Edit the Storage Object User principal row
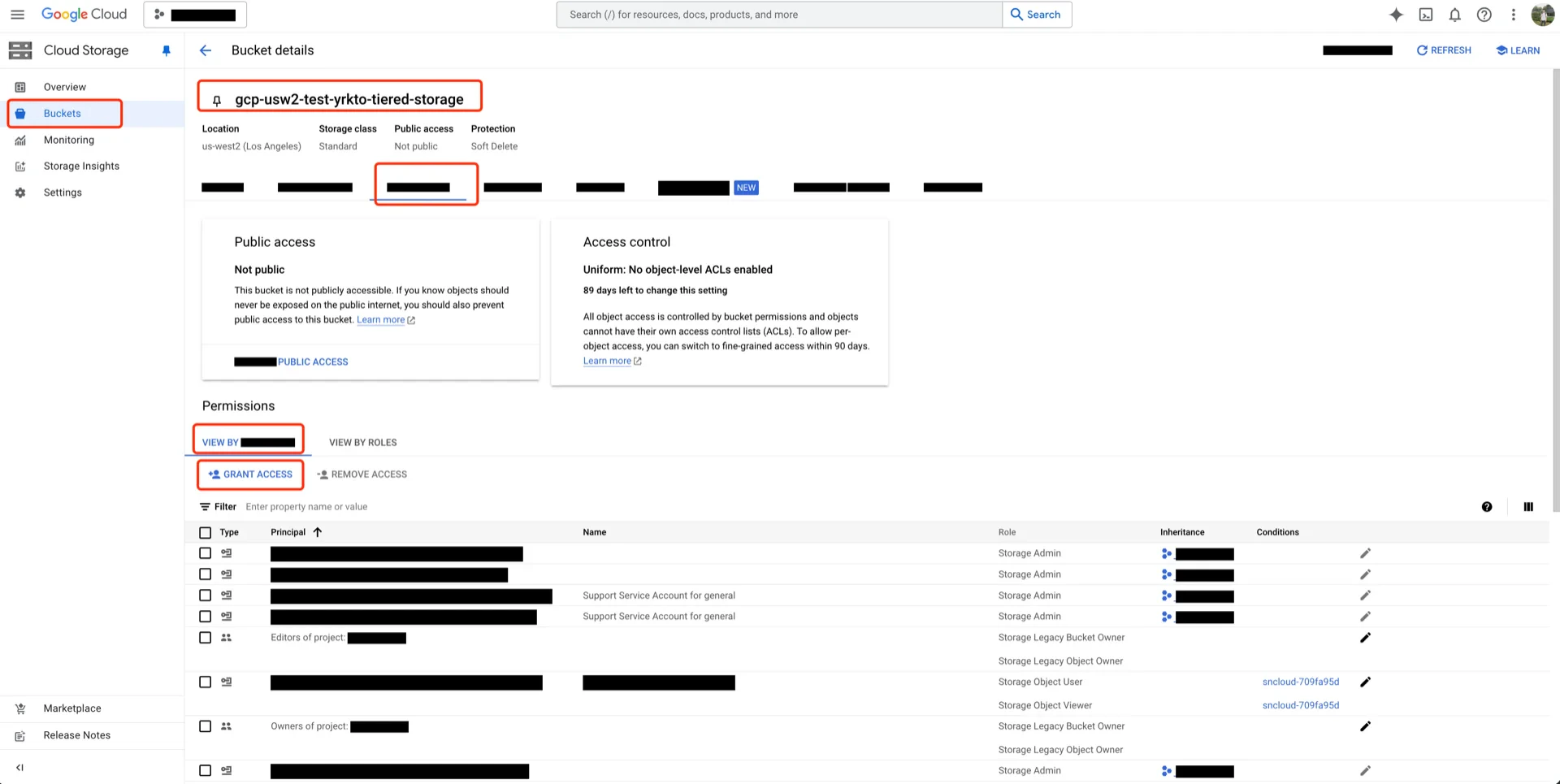 [x=1365, y=682]
